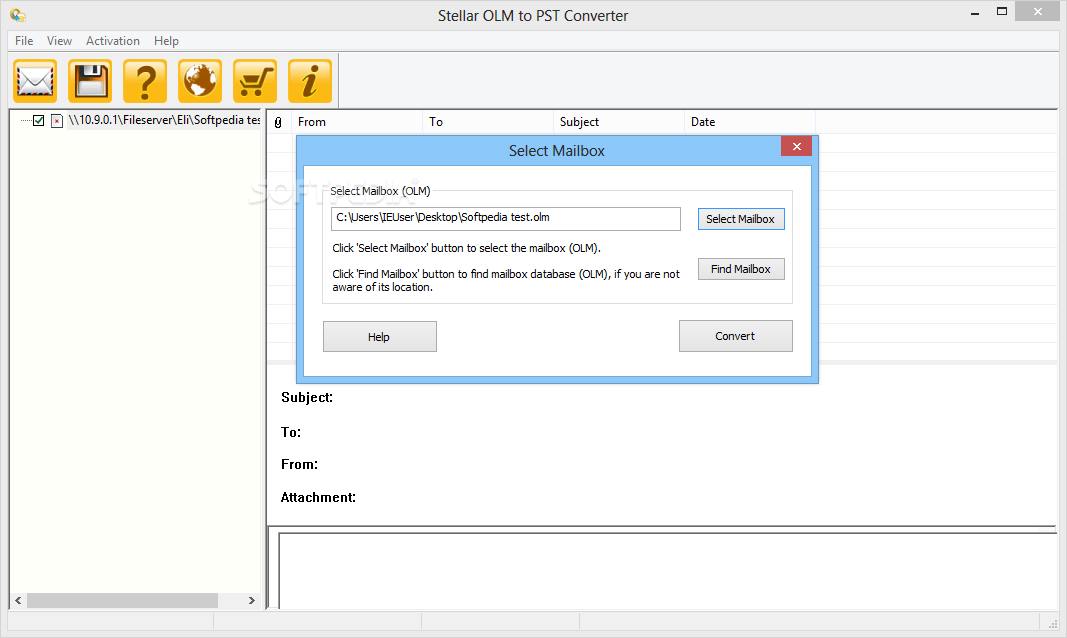Open the View menu
Screen dimensions: 1067x638
[59, 41]
